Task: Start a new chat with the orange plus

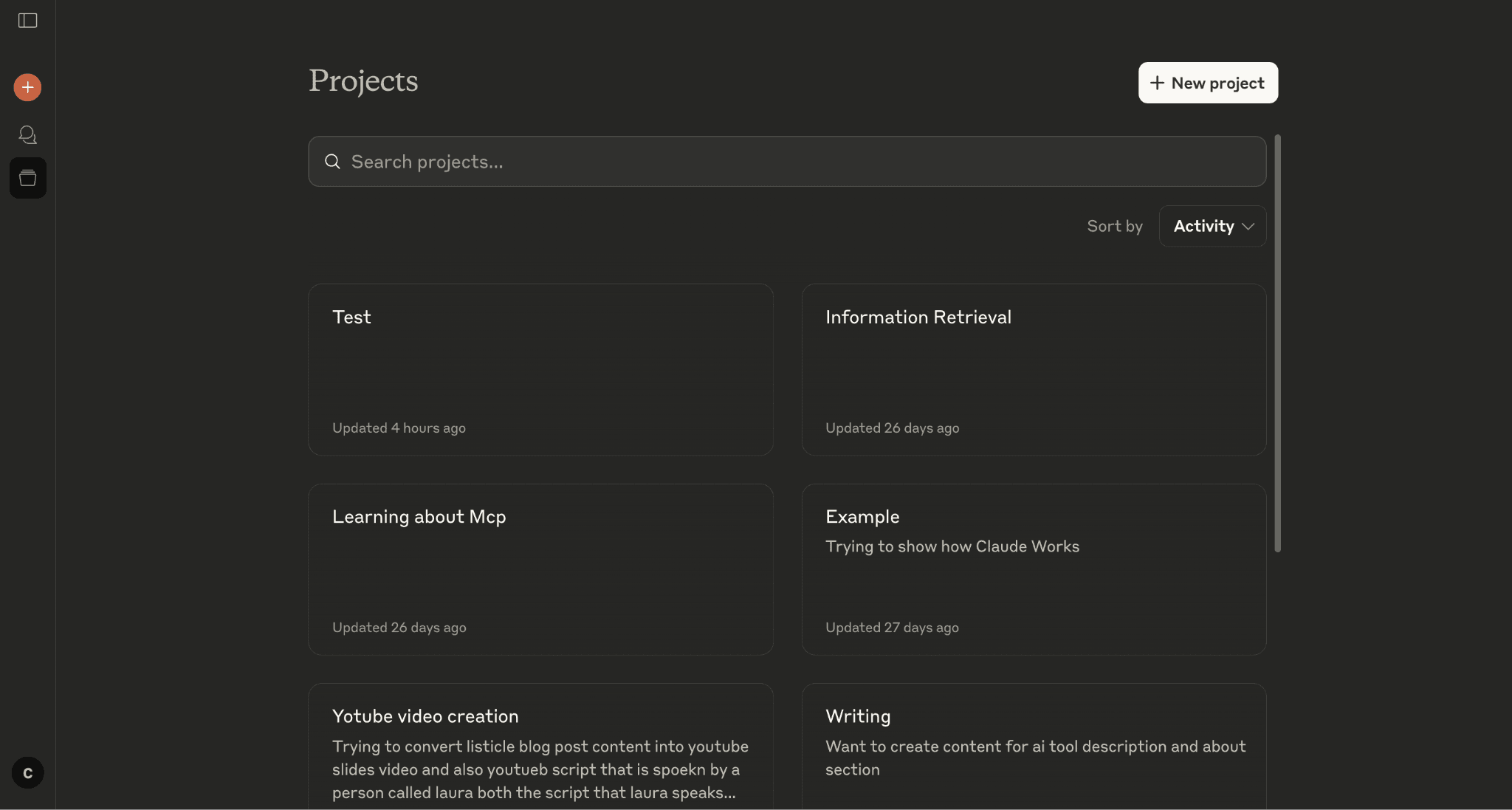Action: click(x=27, y=86)
